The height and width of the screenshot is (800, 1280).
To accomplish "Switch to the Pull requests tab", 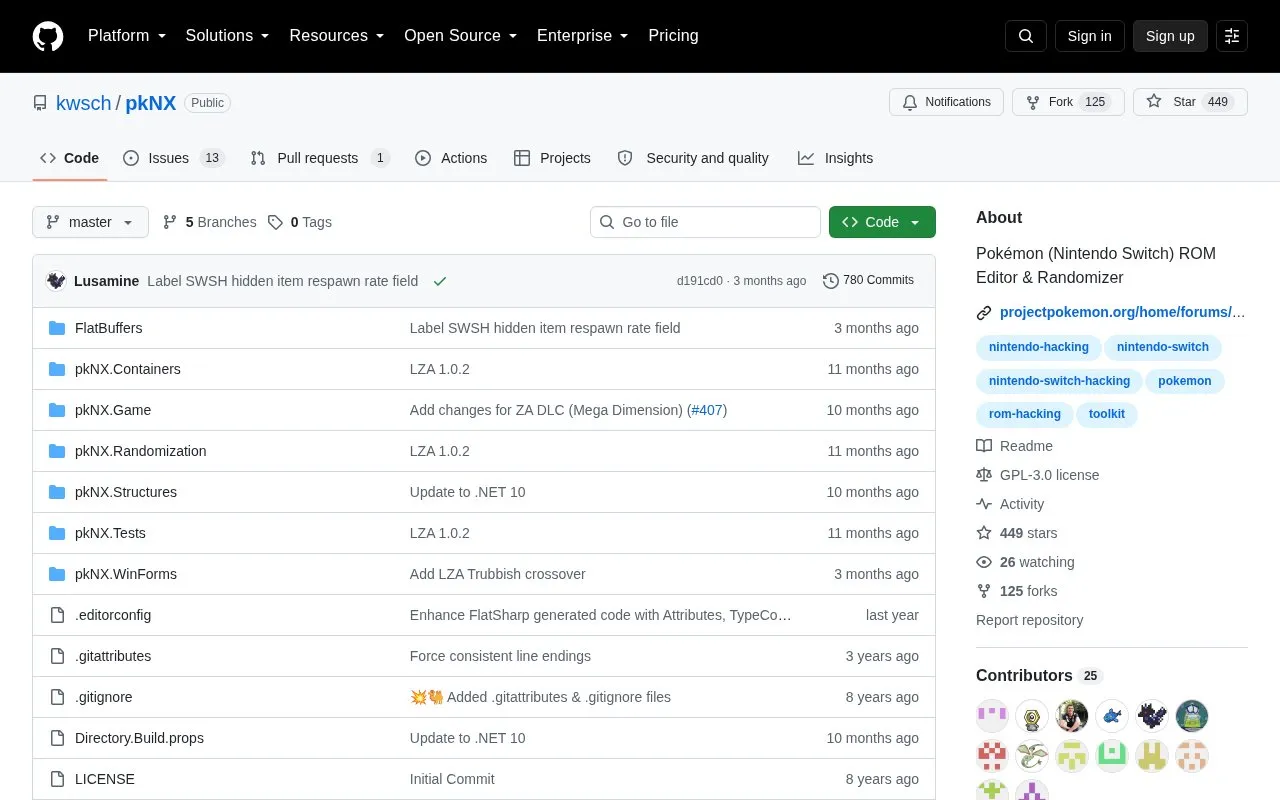I will pos(320,158).
